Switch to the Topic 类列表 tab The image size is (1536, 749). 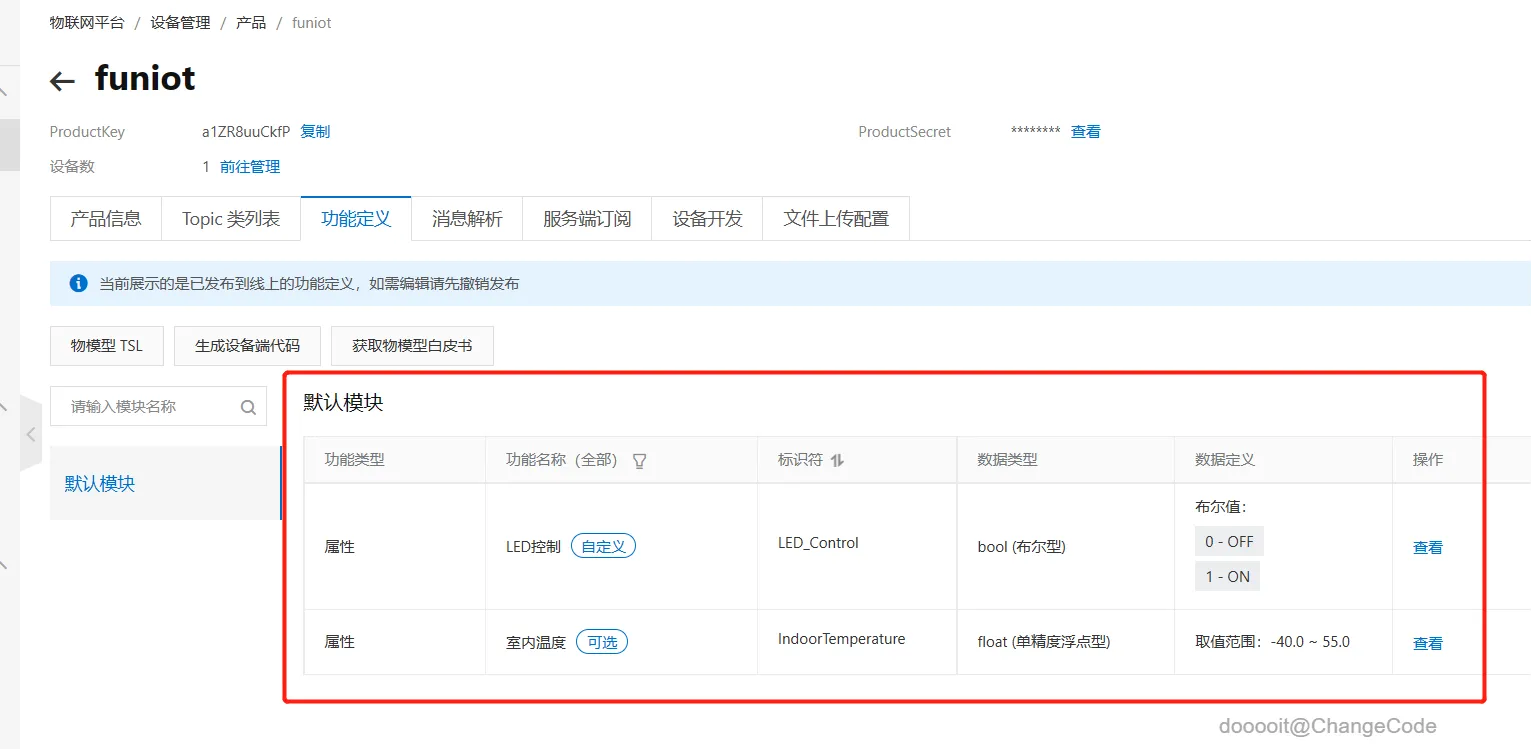point(231,219)
